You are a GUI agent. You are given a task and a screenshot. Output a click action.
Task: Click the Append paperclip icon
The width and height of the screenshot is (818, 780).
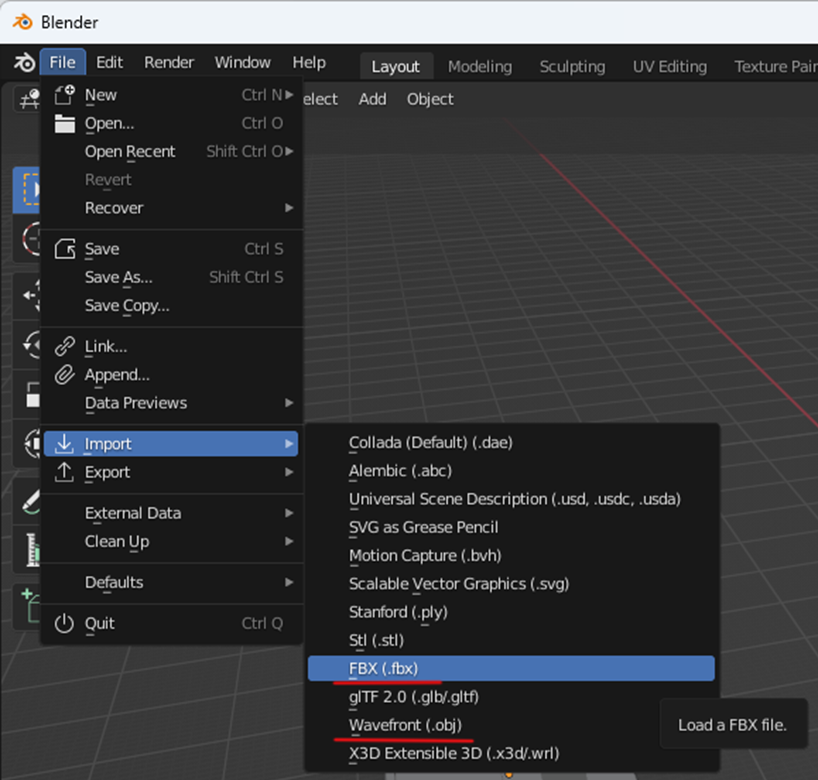click(x=65, y=375)
